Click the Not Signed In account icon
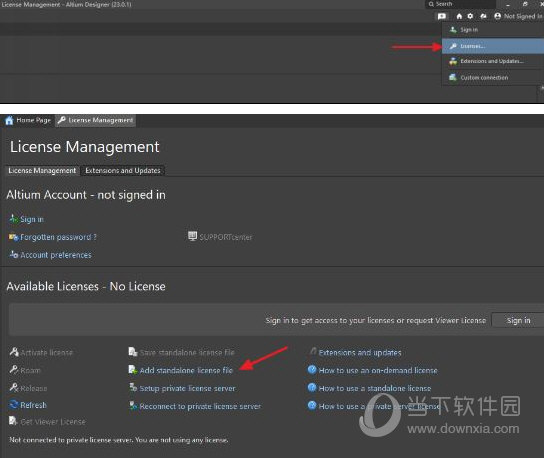Screen dimensions: 544x458 [x=498, y=16]
